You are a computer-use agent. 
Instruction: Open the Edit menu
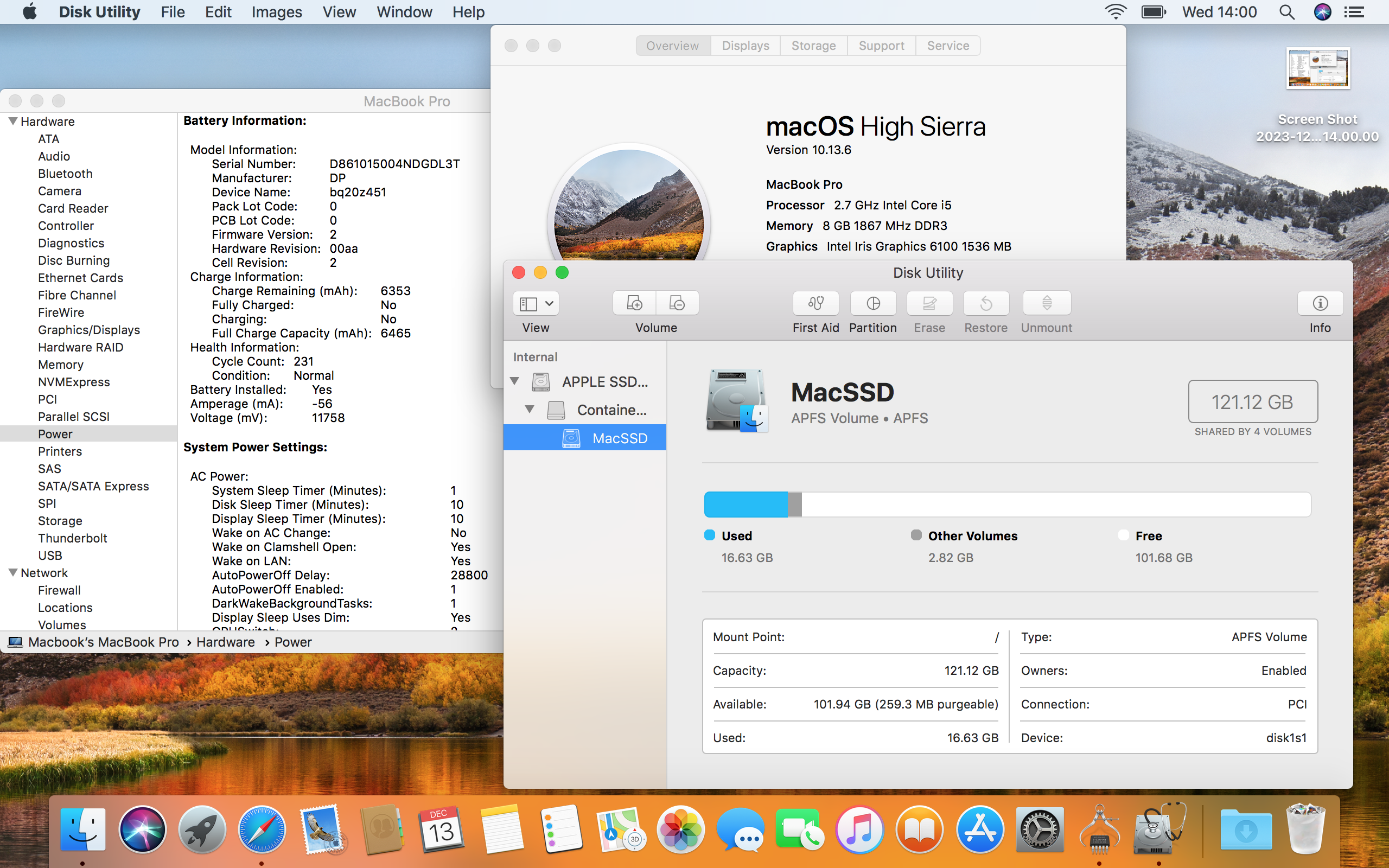tap(218, 12)
